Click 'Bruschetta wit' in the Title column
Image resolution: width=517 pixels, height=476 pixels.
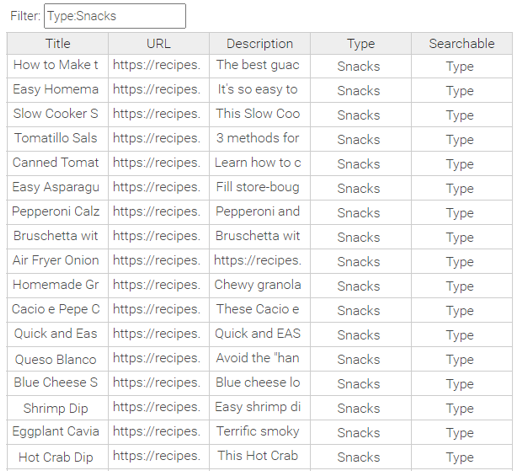(x=58, y=237)
